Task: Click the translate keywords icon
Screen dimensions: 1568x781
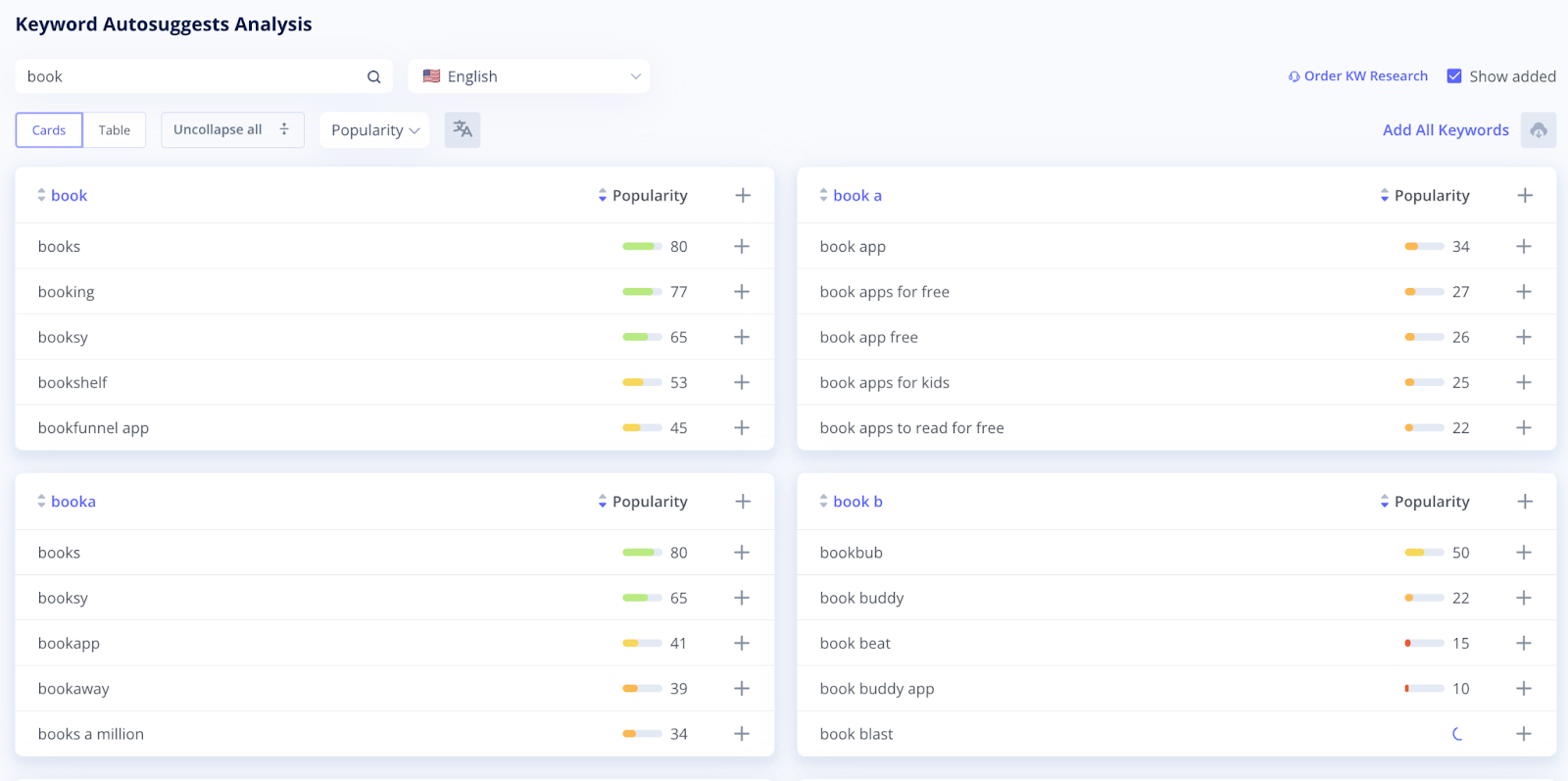Action: point(463,129)
